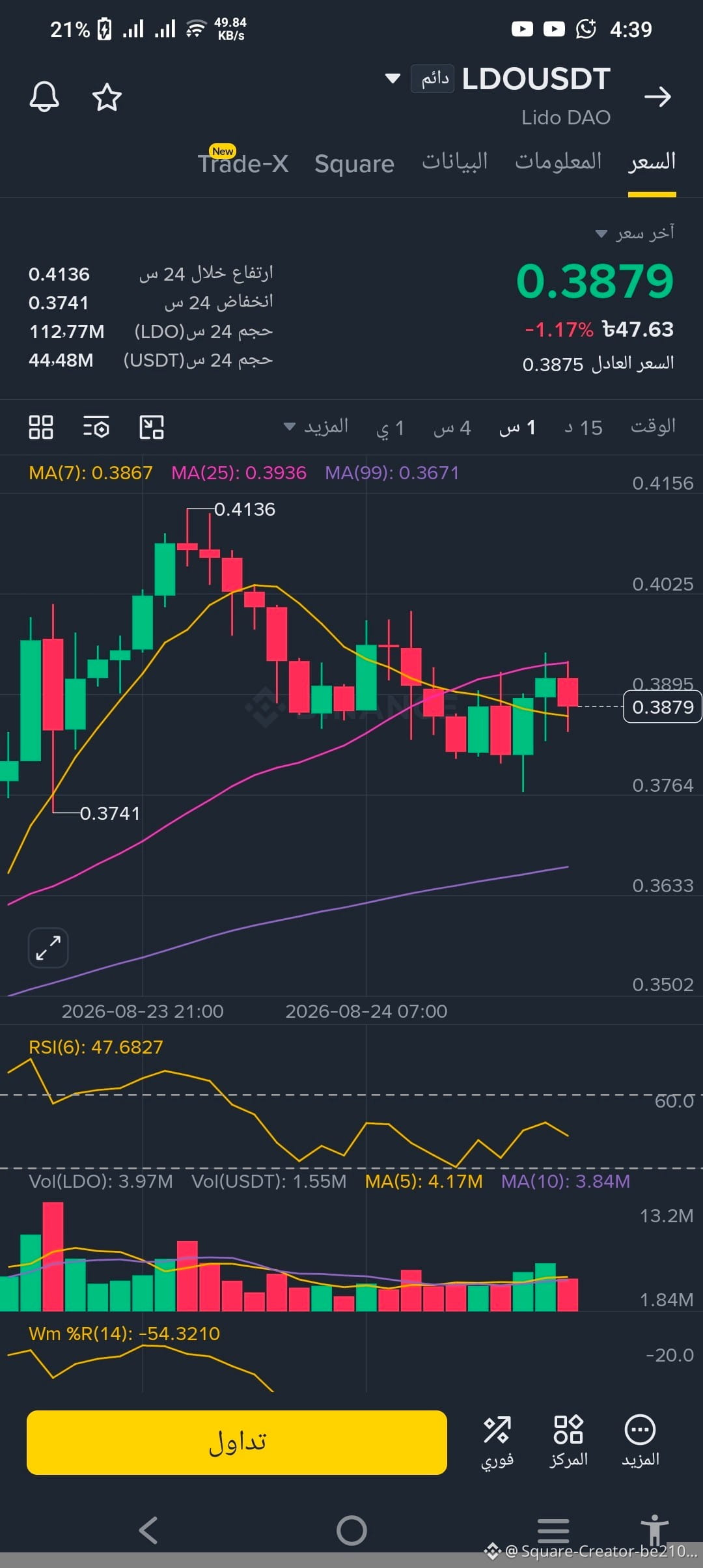Tap the last price 0.3879
This screenshot has height=1568, width=703.
(595, 281)
